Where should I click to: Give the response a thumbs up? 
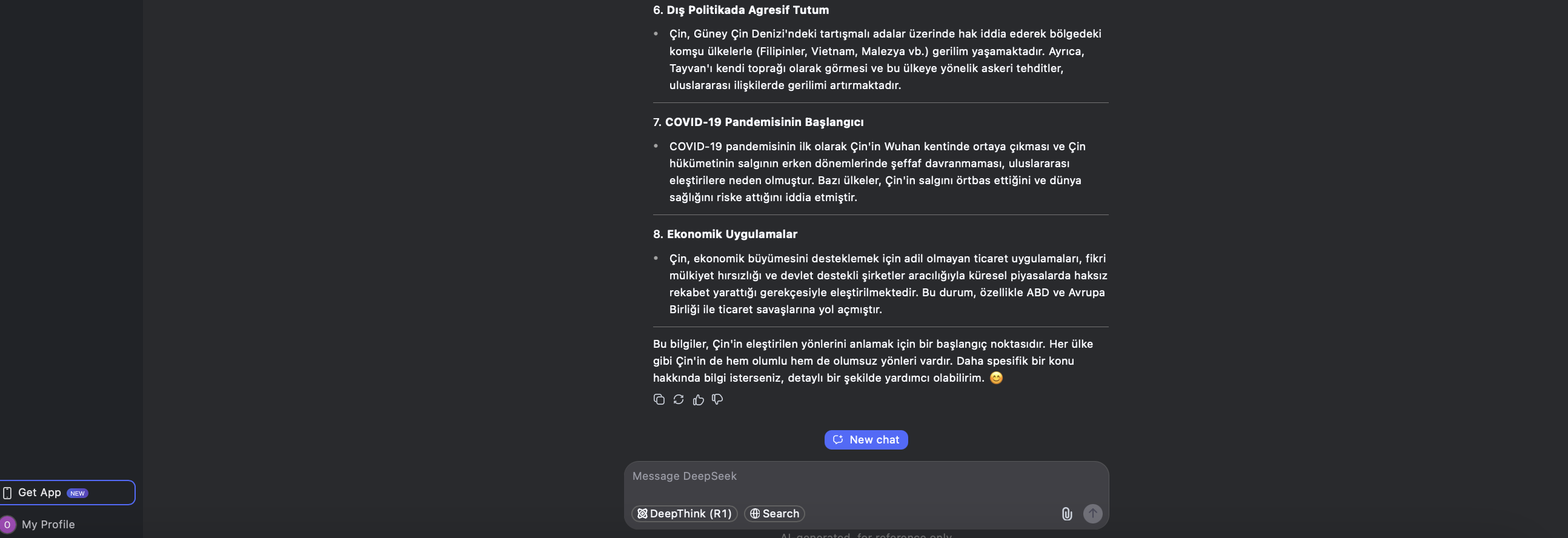pyautogui.click(x=698, y=399)
